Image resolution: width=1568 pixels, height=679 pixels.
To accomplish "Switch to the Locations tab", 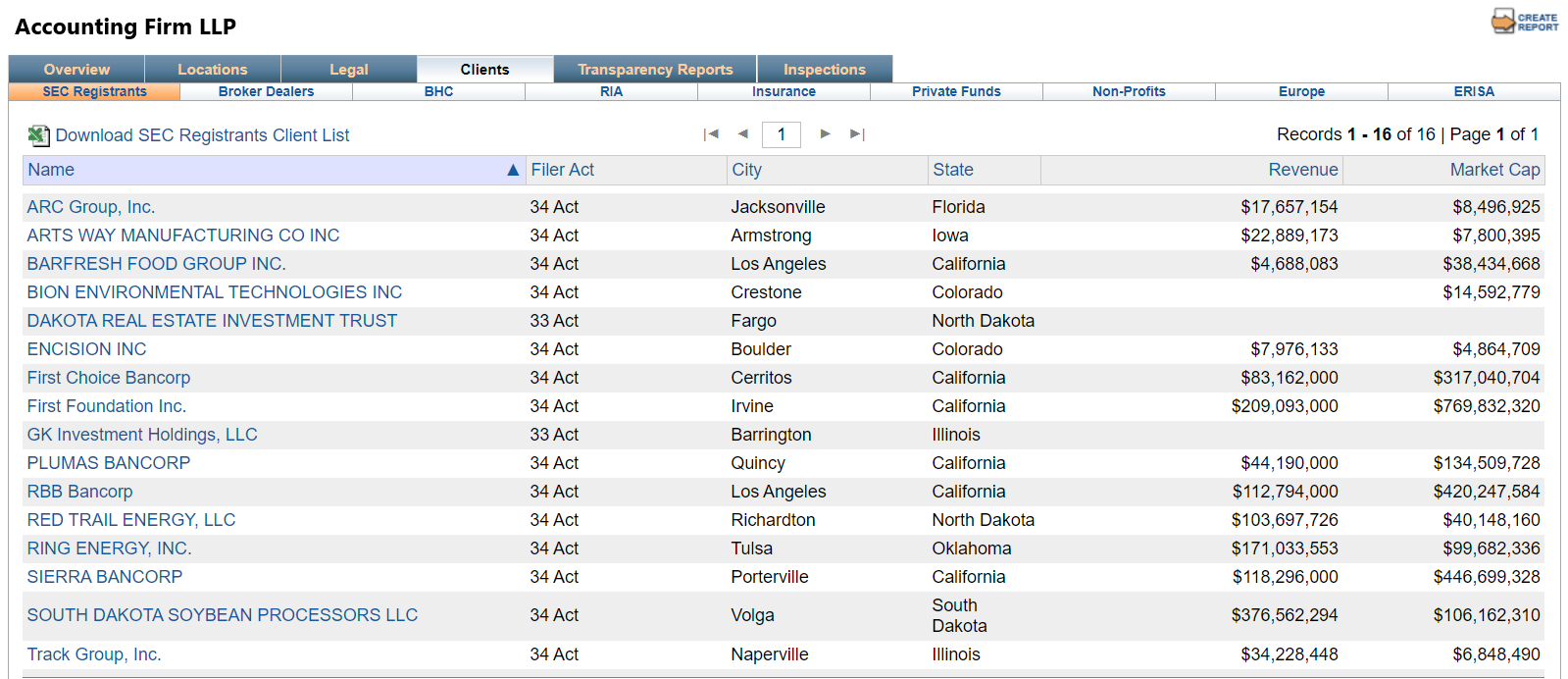I will (213, 69).
